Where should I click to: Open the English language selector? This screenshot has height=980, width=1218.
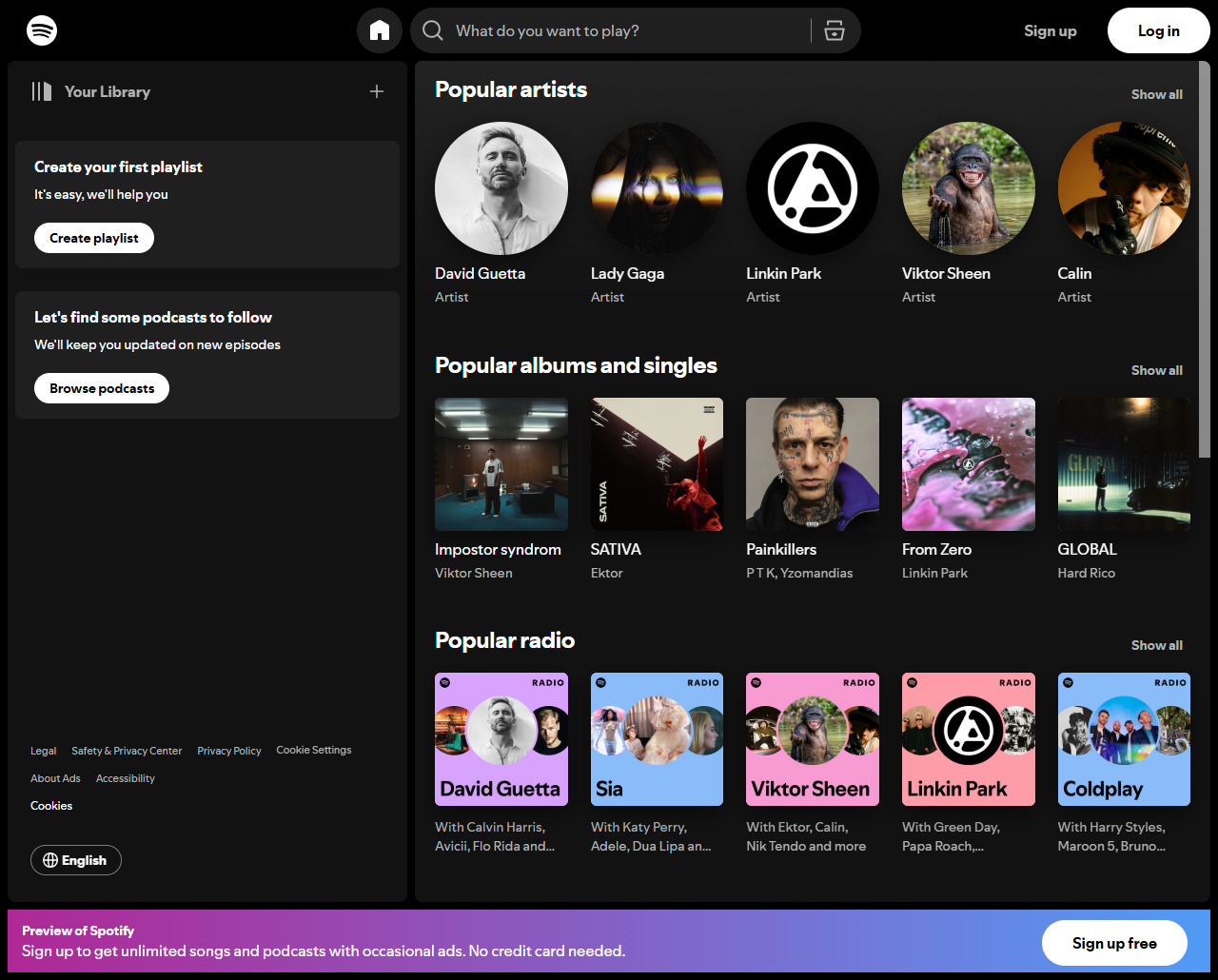(x=76, y=860)
